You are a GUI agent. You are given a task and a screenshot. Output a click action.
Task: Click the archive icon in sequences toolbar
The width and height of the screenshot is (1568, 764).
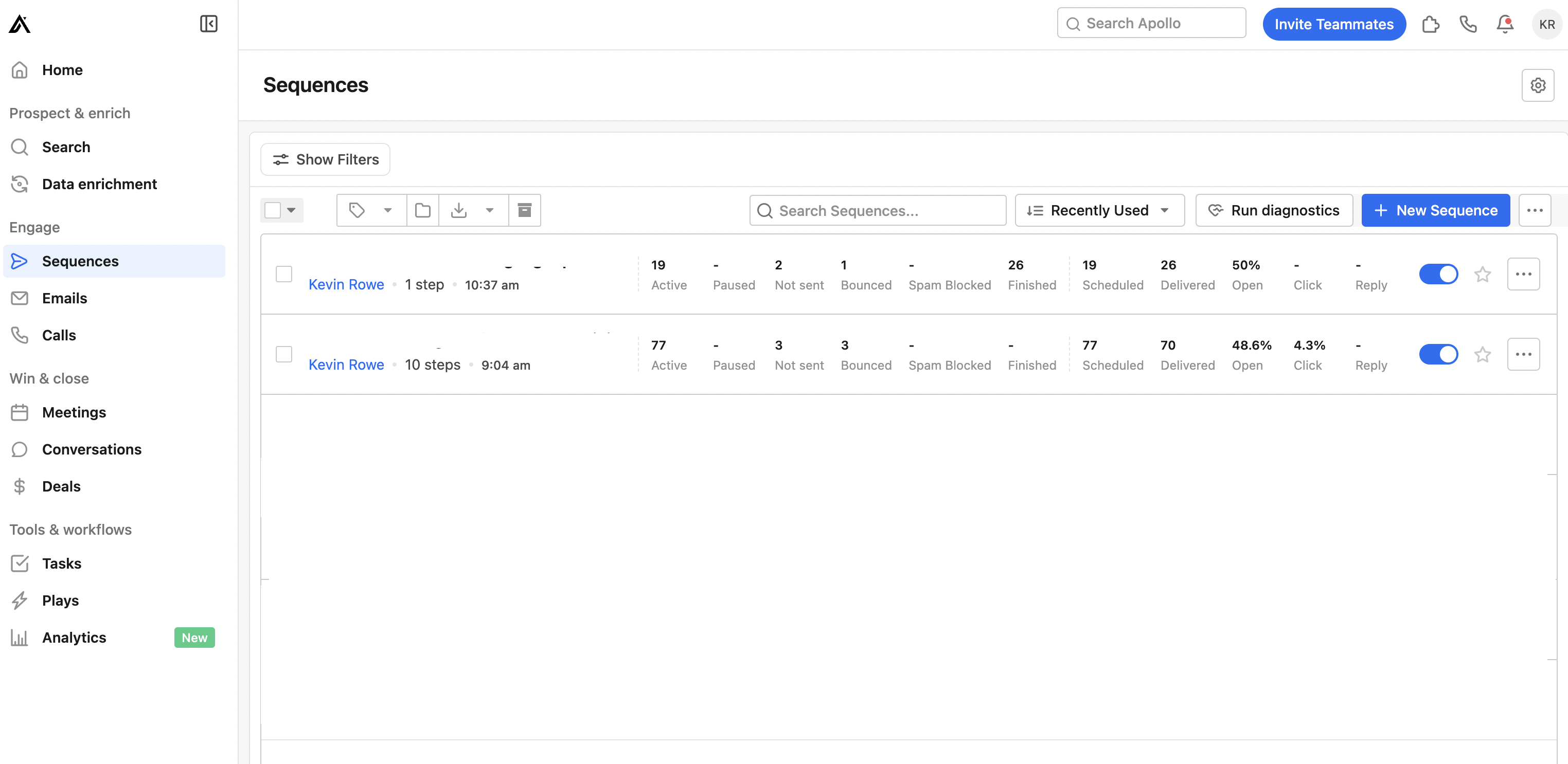pyautogui.click(x=524, y=210)
